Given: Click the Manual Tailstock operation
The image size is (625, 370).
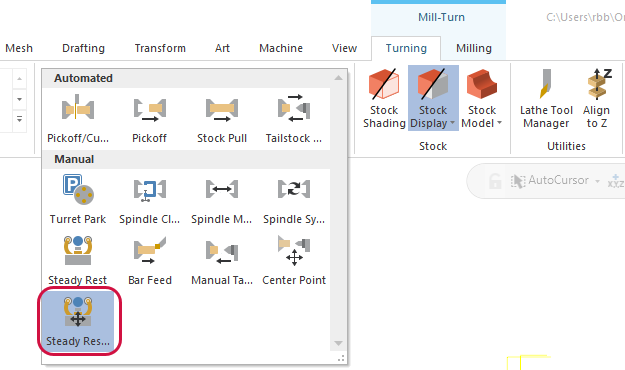Looking at the screenshot, I should pyautogui.click(x=222, y=260).
